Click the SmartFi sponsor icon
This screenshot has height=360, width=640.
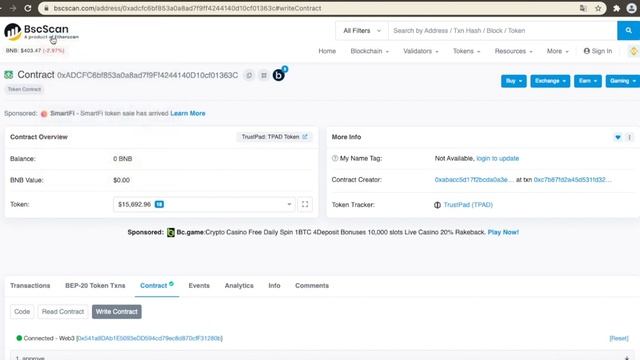click(44, 113)
